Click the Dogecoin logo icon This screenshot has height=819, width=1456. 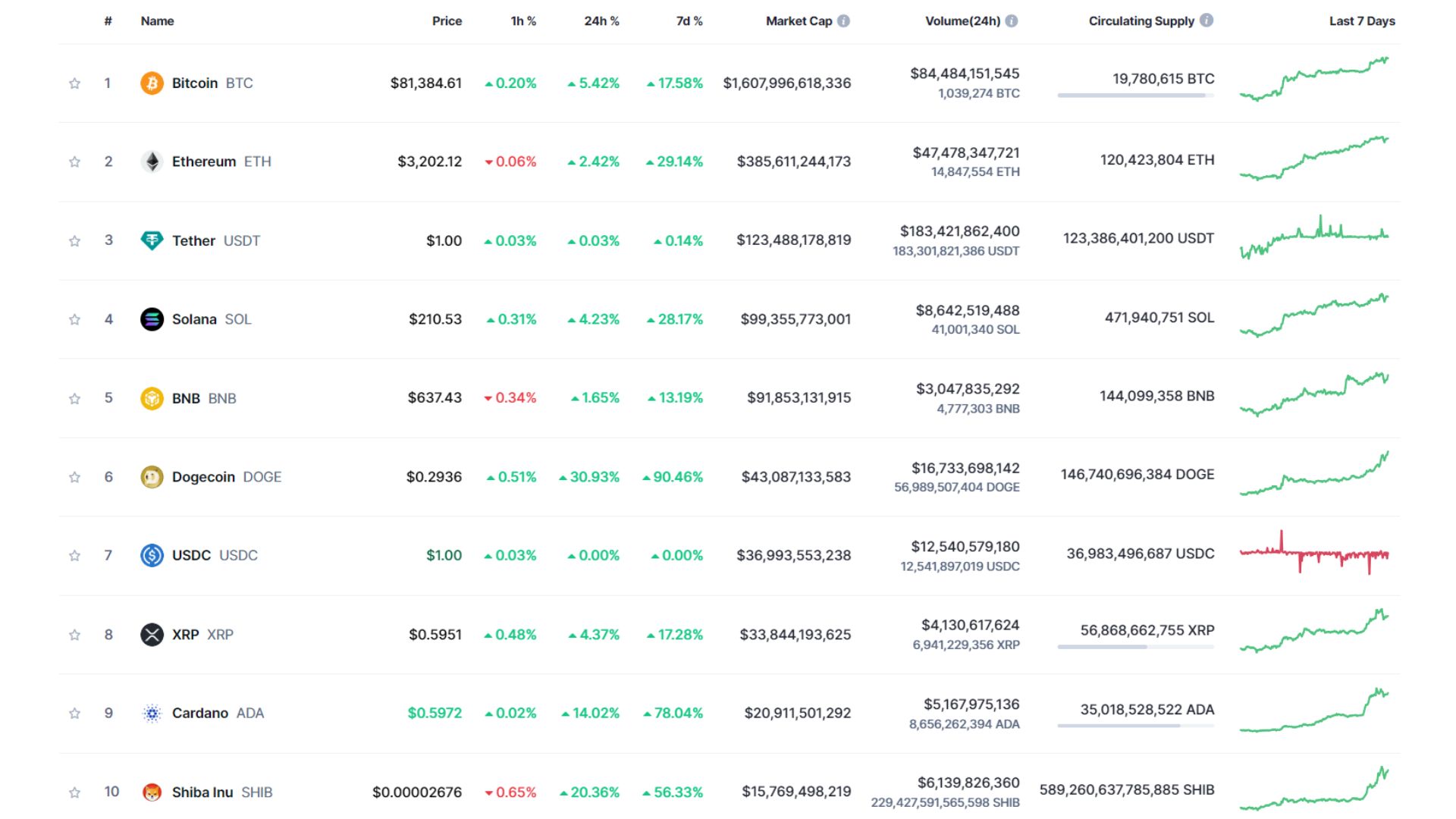tap(152, 477)
